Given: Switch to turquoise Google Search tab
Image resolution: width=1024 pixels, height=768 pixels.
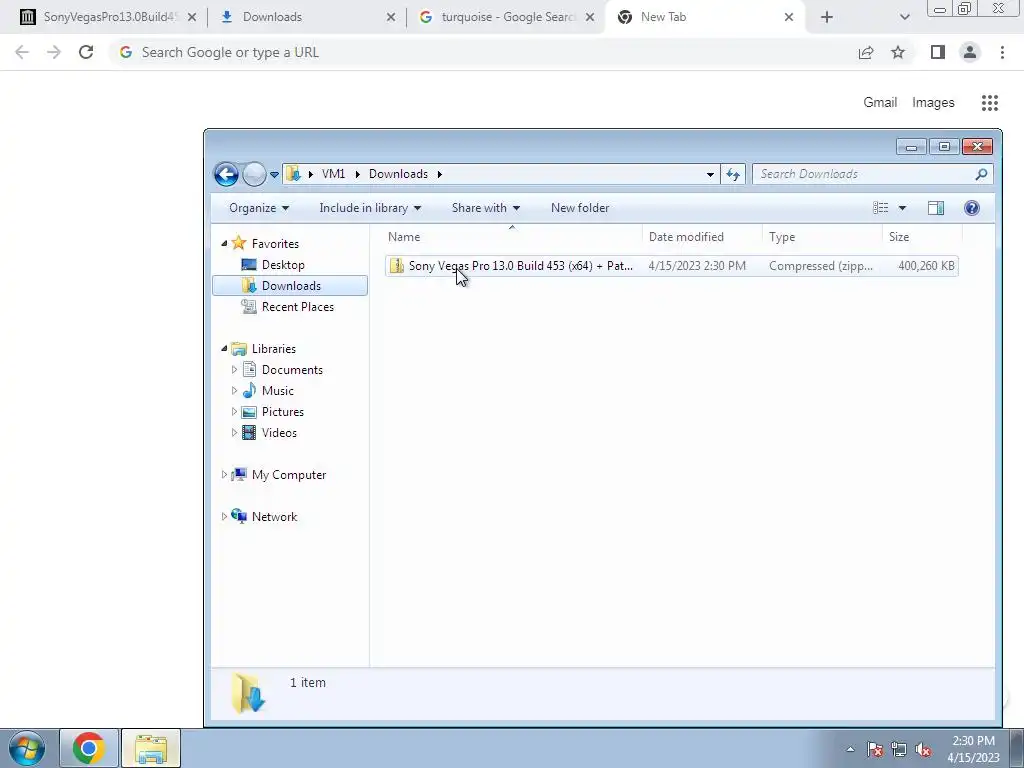Looking at the screenshot, I should [506, 17].
